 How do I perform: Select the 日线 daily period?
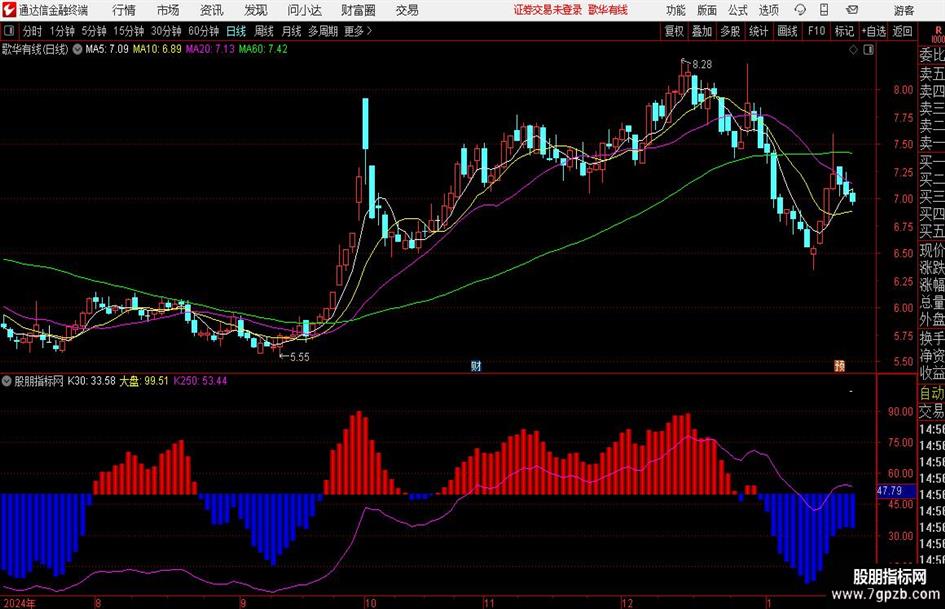click(236, 31)
